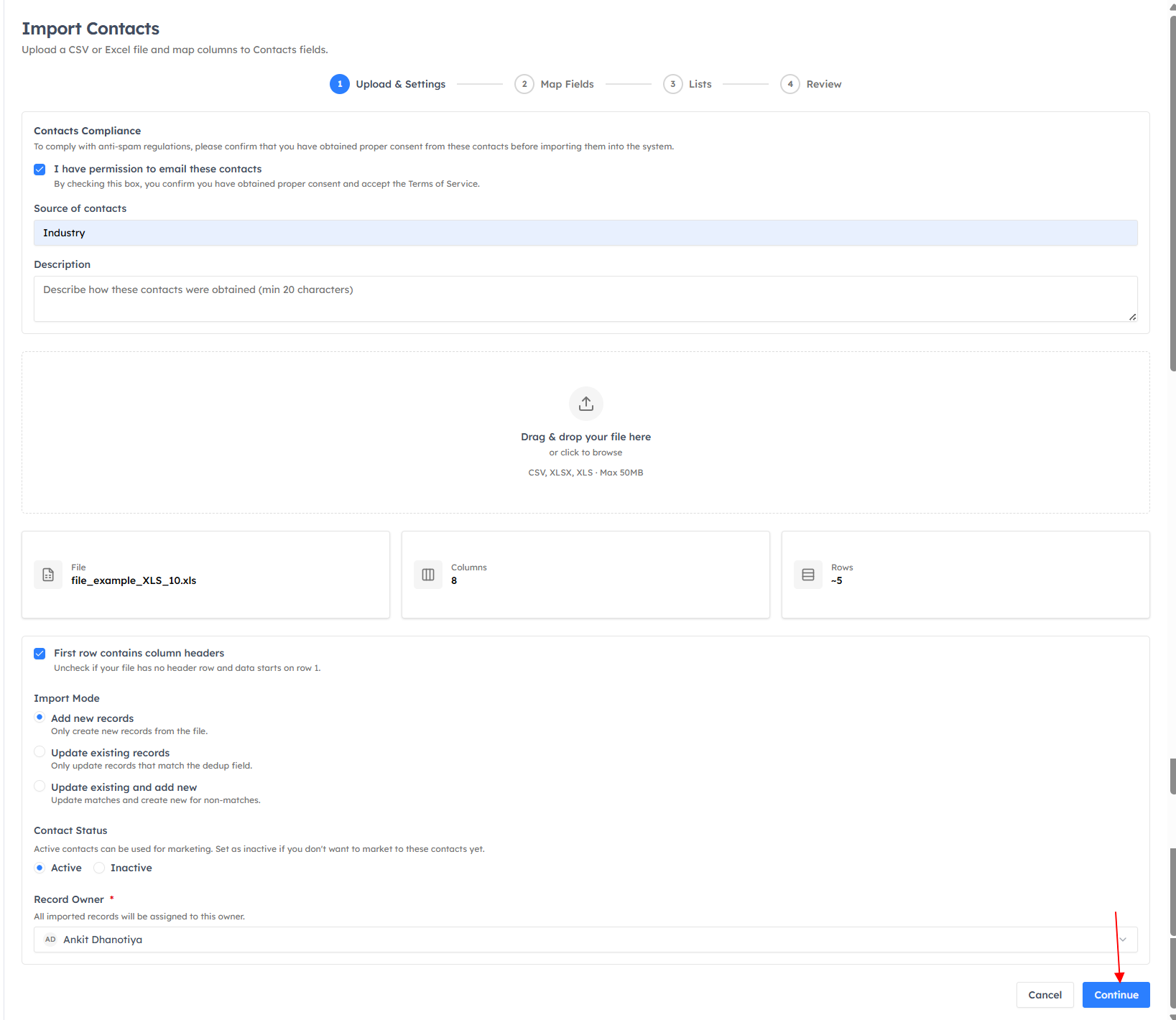The height and width of the screenshot is (1020, 1176).
Task: Set contact status to Active
Action: (40, 868)
